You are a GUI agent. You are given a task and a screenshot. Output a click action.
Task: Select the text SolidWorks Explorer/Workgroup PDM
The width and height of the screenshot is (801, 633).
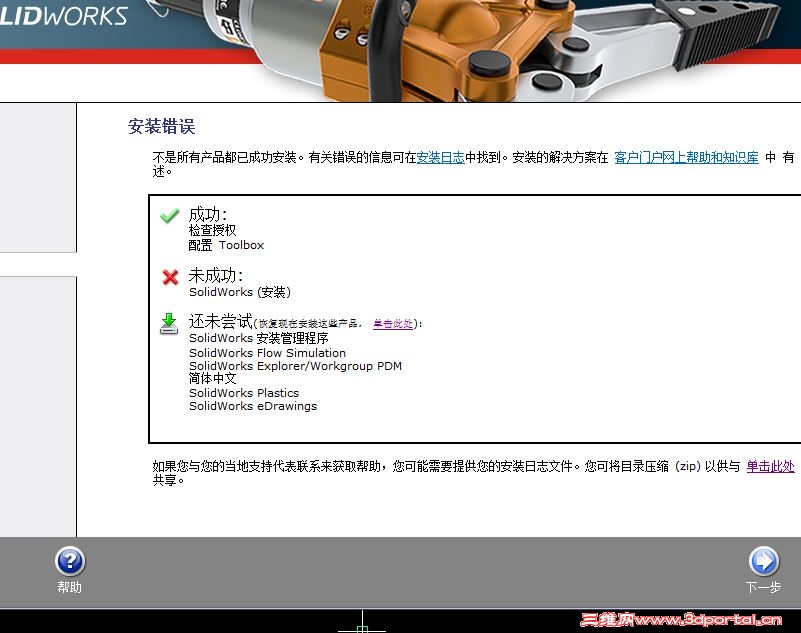tap(295, 366)
